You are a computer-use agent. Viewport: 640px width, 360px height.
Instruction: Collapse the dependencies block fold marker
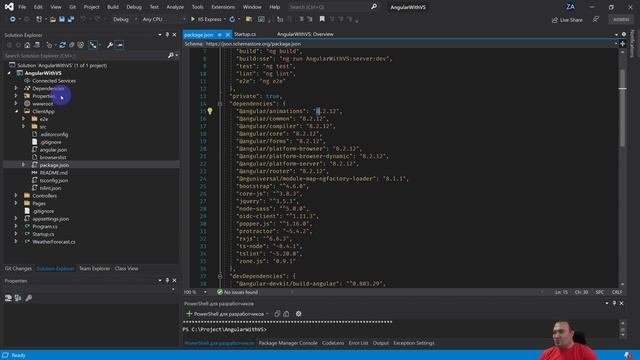[220, 104]
